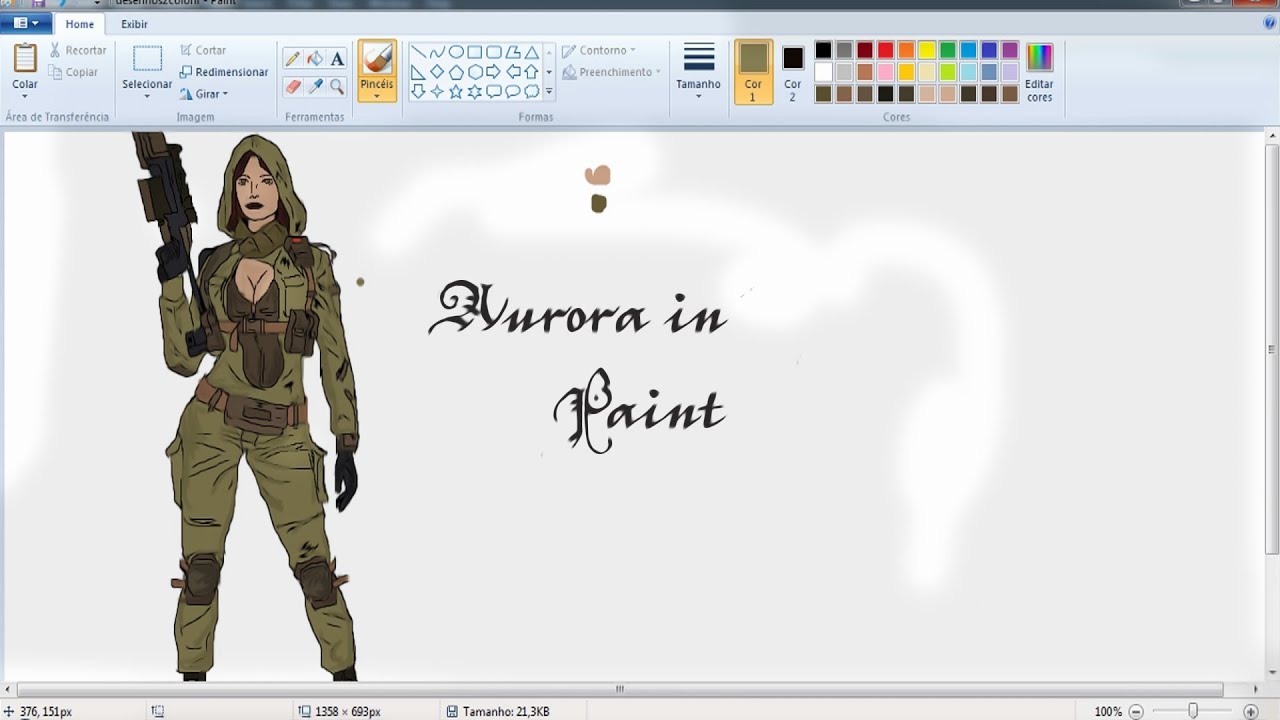1280x720 pixels.
Task: Choose the down arrow shape
Action: pyautogui.click(x=418, y=91)
